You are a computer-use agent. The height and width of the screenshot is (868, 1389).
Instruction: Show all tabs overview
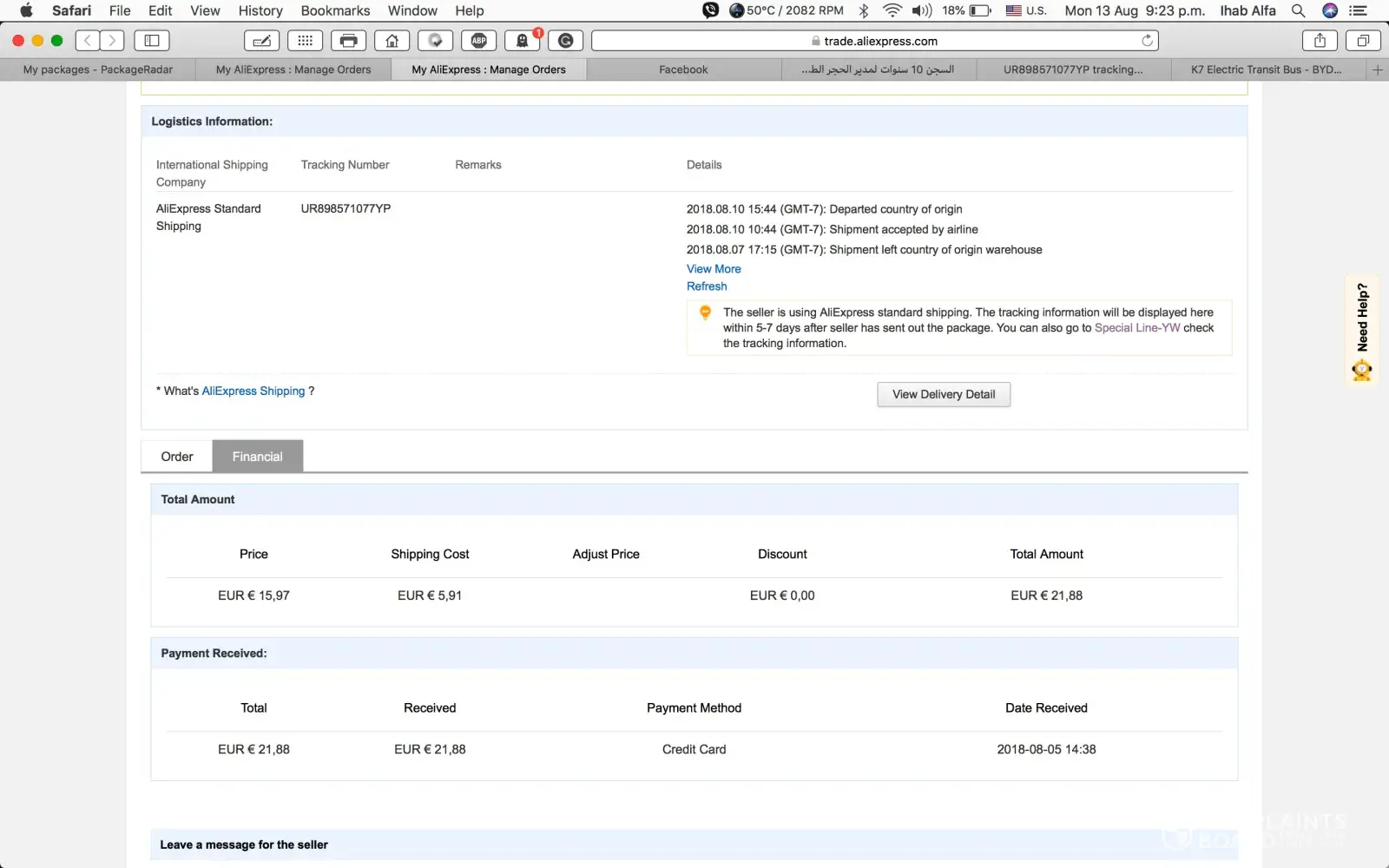(1363, 41)
